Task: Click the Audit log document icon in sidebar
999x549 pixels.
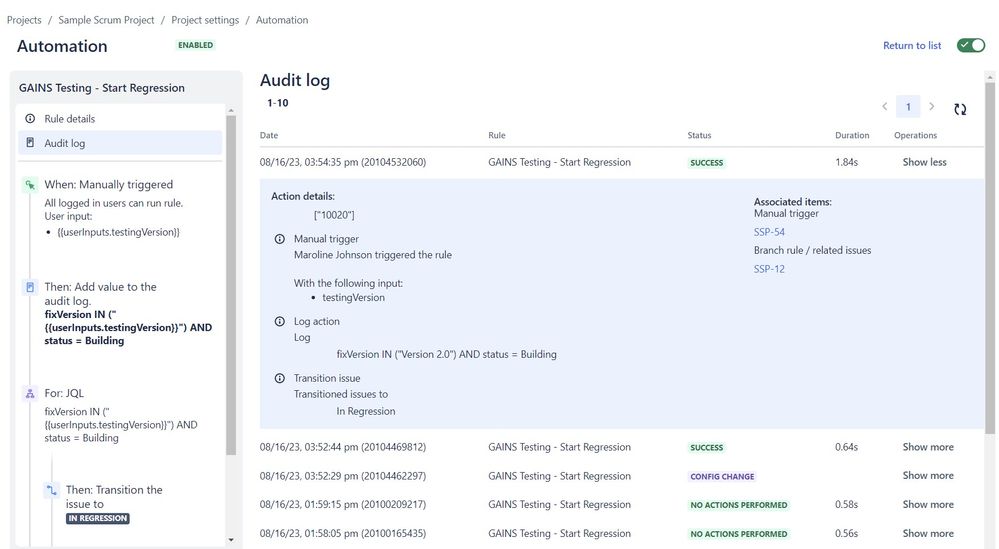Action: 30,143
